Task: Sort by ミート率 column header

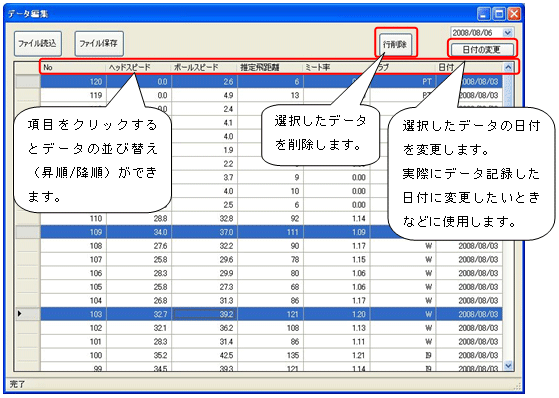Action: pyautogui.click(x=336, y=67)
